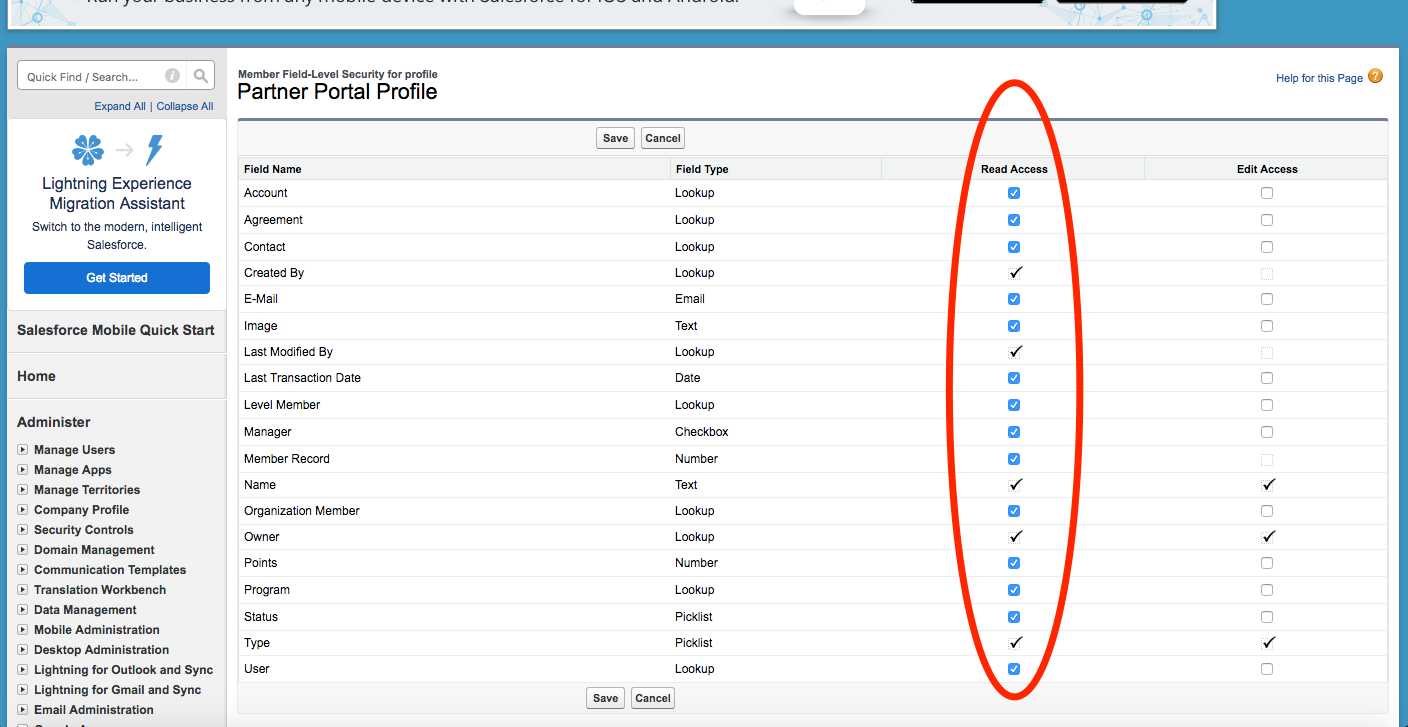
Task: Open the Security Controls setup link
Action: [83, 530]
